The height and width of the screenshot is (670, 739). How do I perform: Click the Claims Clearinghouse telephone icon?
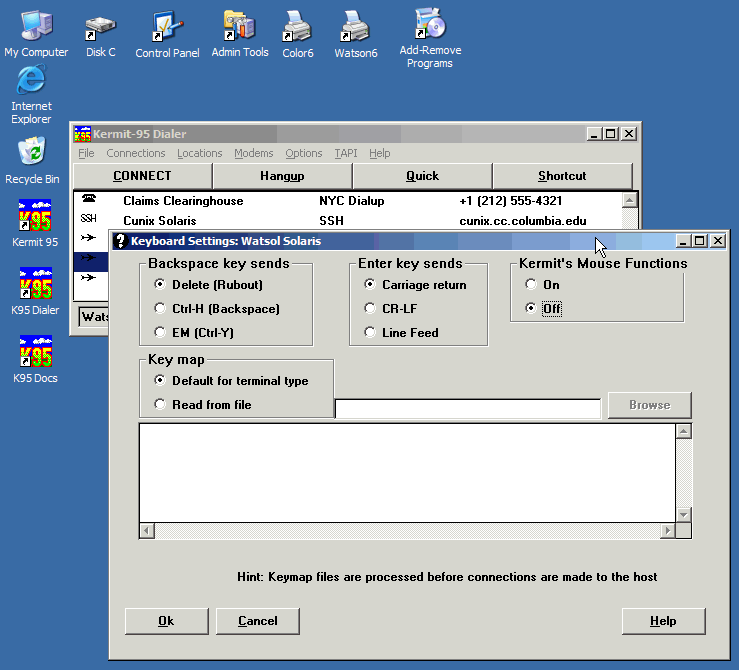click(89, 201)
